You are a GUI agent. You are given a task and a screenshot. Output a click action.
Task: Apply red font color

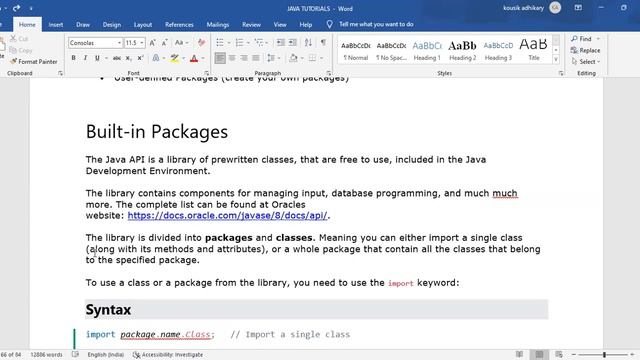pos(194,58)
